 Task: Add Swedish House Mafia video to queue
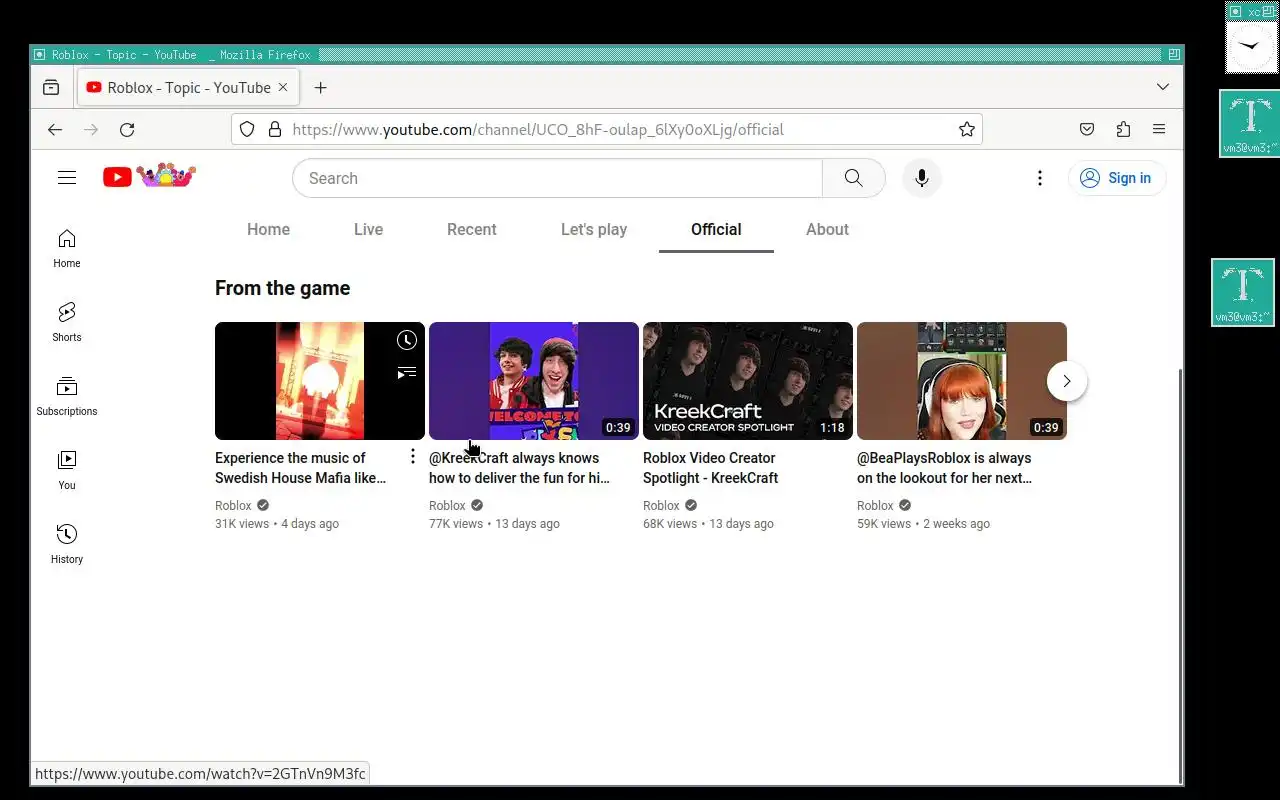coord(406,373)
